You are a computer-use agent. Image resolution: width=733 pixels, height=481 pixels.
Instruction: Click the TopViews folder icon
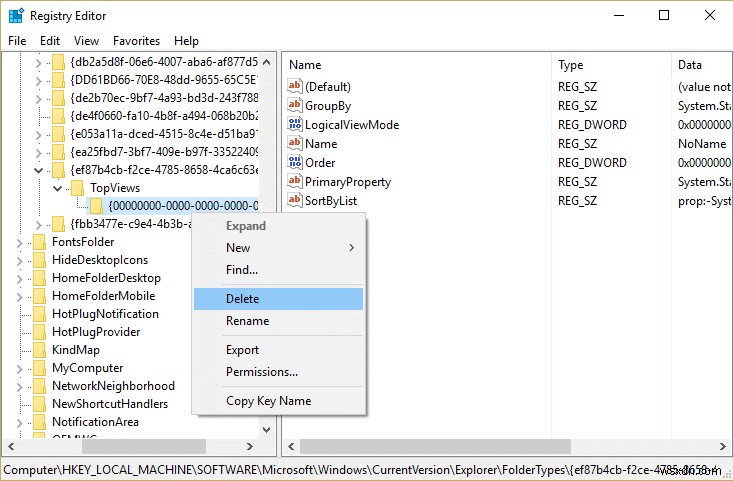77,188
